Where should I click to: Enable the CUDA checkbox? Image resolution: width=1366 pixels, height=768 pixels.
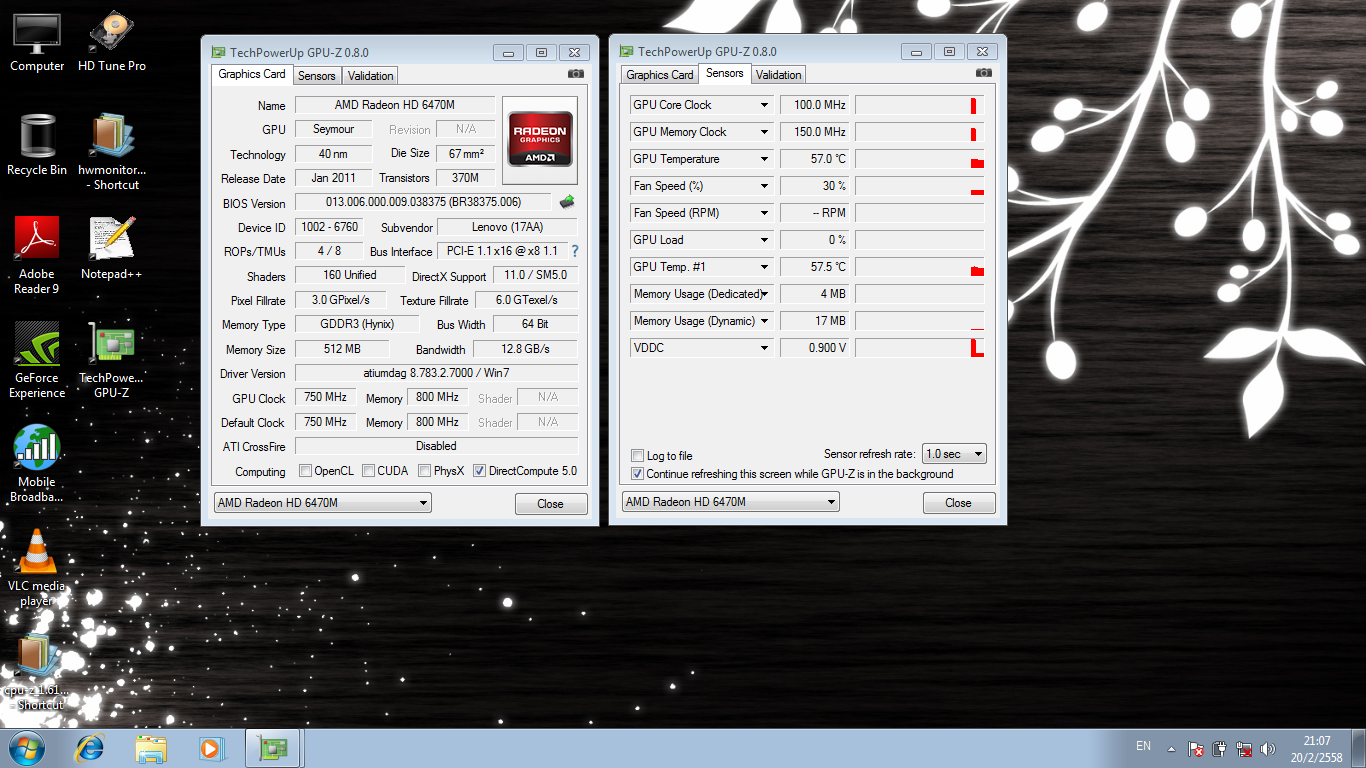[369, 471]
